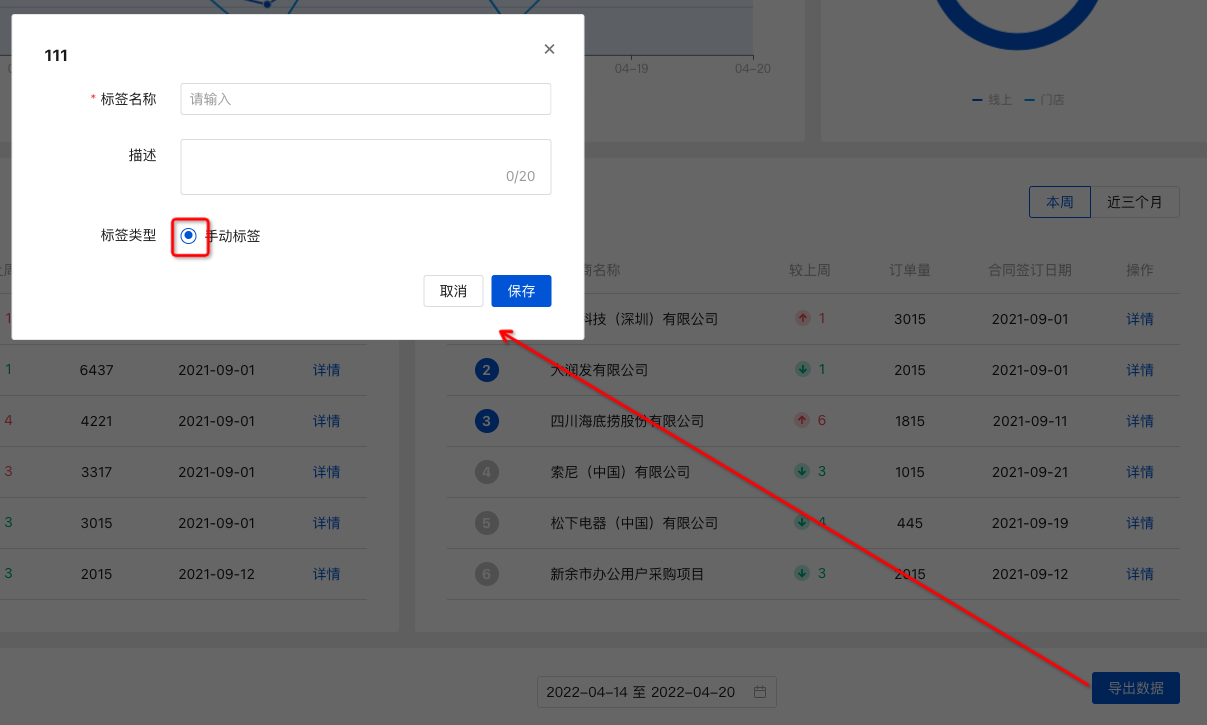Click the green down-arrow trend icon beside 索尼（中国）有限公司
The image size is (1207, 725).
[x=803, y=471]
